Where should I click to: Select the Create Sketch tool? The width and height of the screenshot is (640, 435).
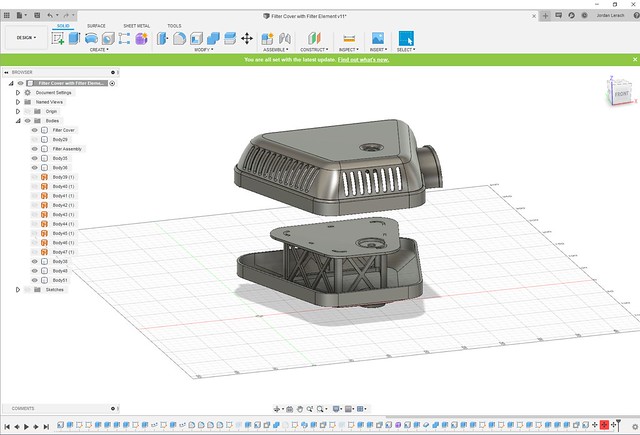58,38
